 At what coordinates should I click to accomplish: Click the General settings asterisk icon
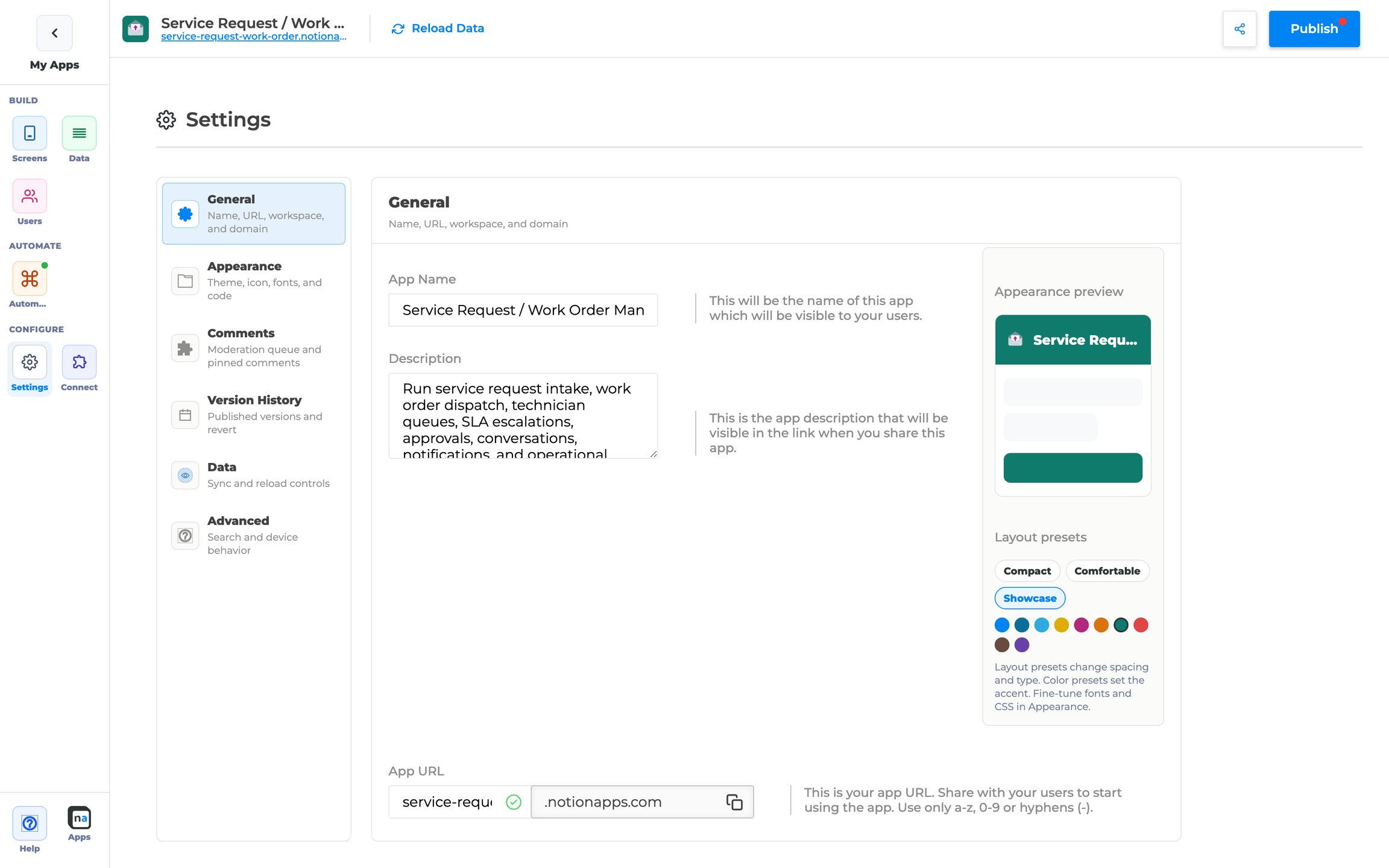[x=185, y=214]
